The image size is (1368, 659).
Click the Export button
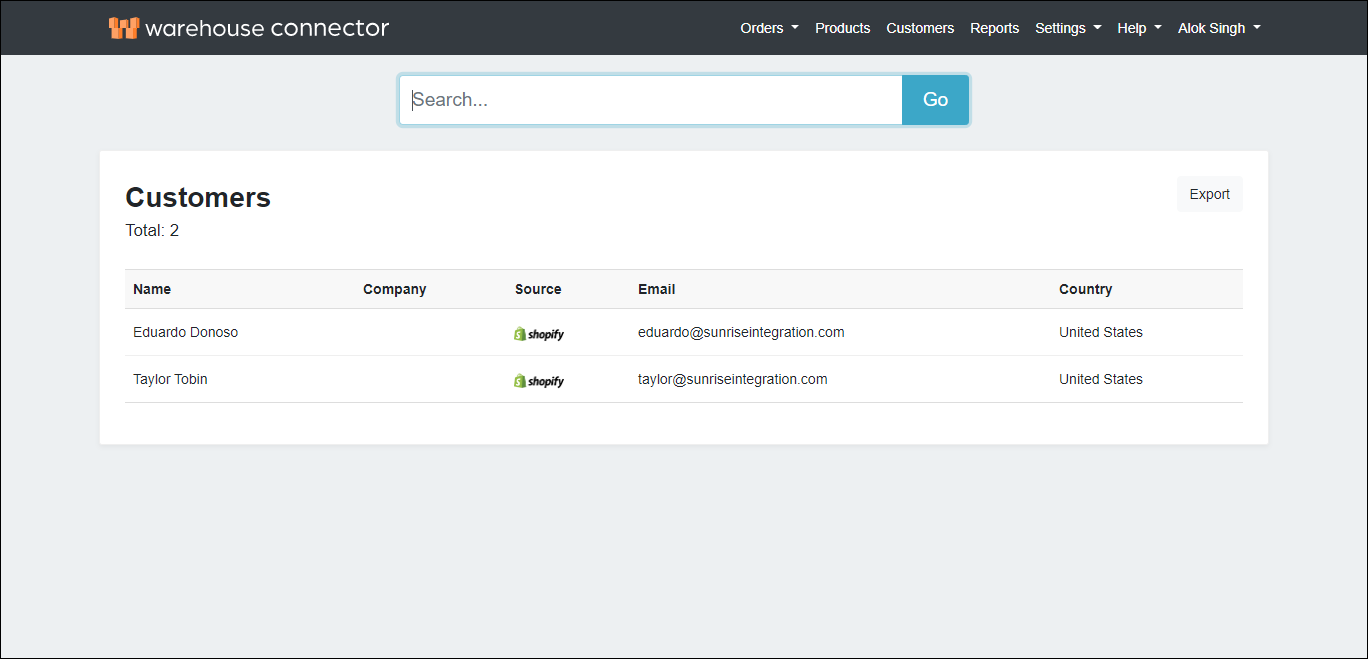coord(1209,194)
